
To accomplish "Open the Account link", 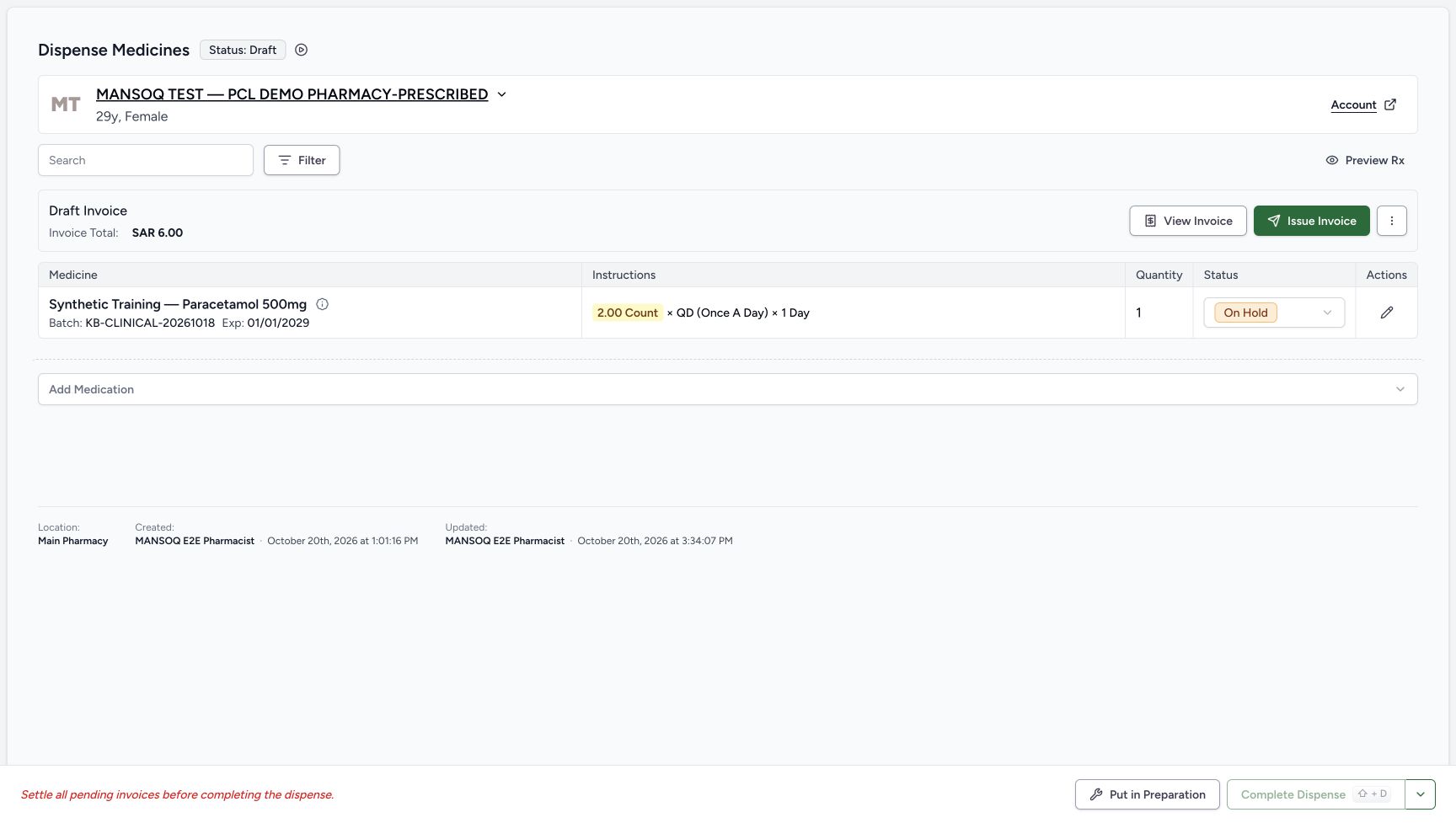I will (1353, 104).
